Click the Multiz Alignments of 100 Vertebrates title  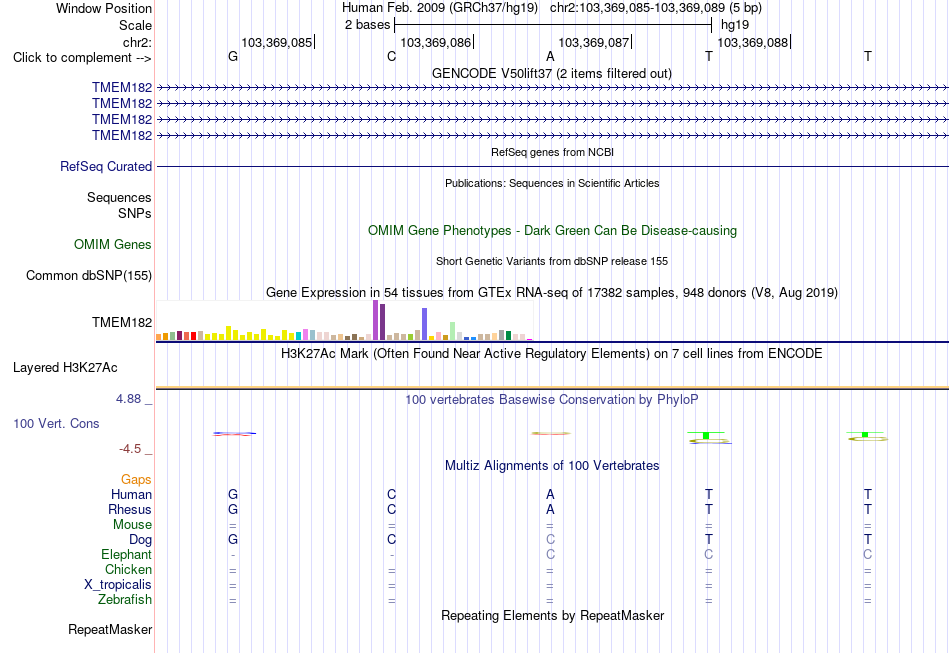(x=552, y=465)
